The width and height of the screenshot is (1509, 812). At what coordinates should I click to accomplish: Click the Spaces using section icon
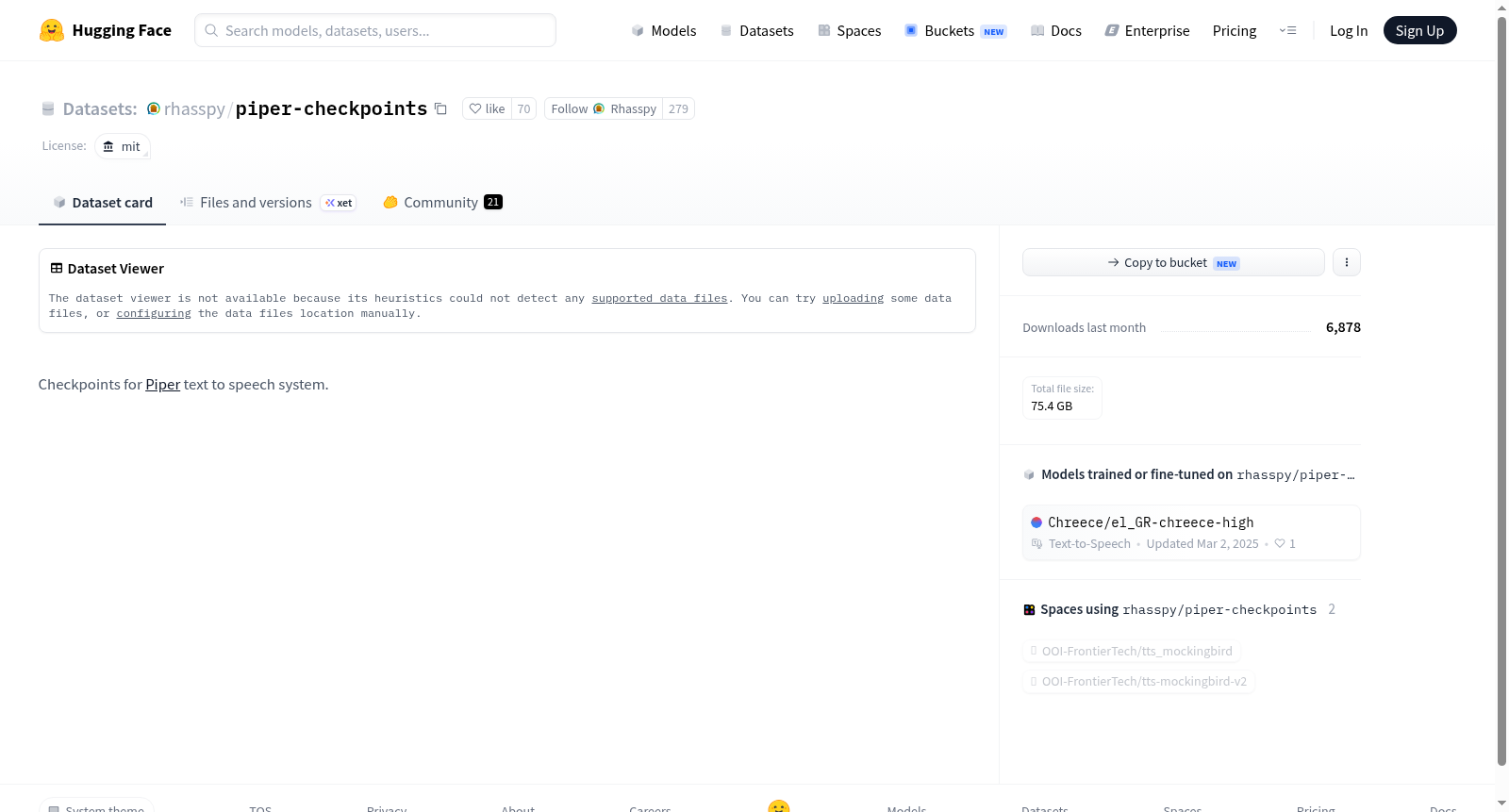point(1030,610)
